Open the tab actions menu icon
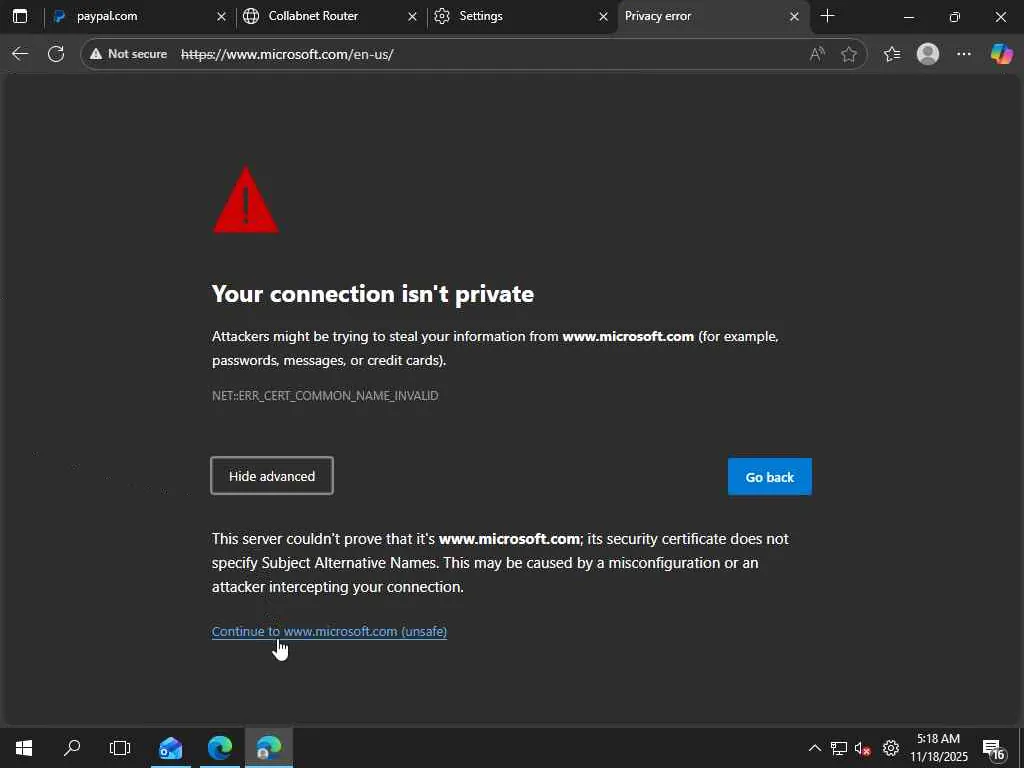 (20, 16)
